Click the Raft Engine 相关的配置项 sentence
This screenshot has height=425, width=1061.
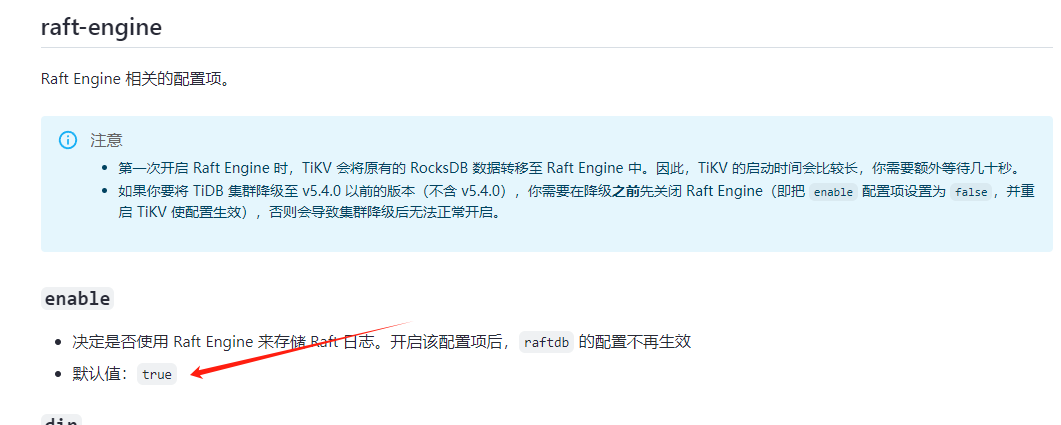(x=136, y=79)
